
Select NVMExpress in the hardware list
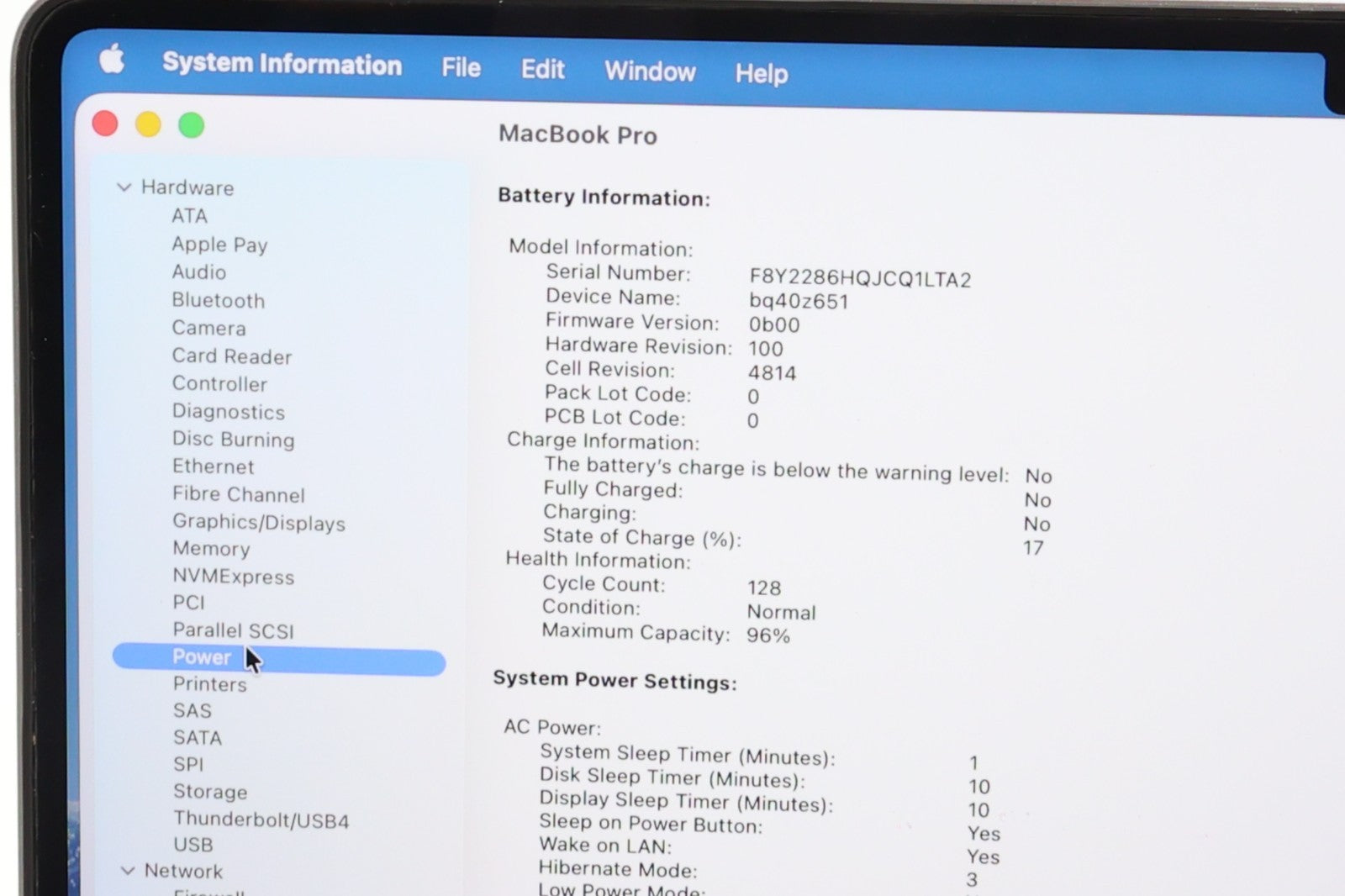(x=233, y=577)
